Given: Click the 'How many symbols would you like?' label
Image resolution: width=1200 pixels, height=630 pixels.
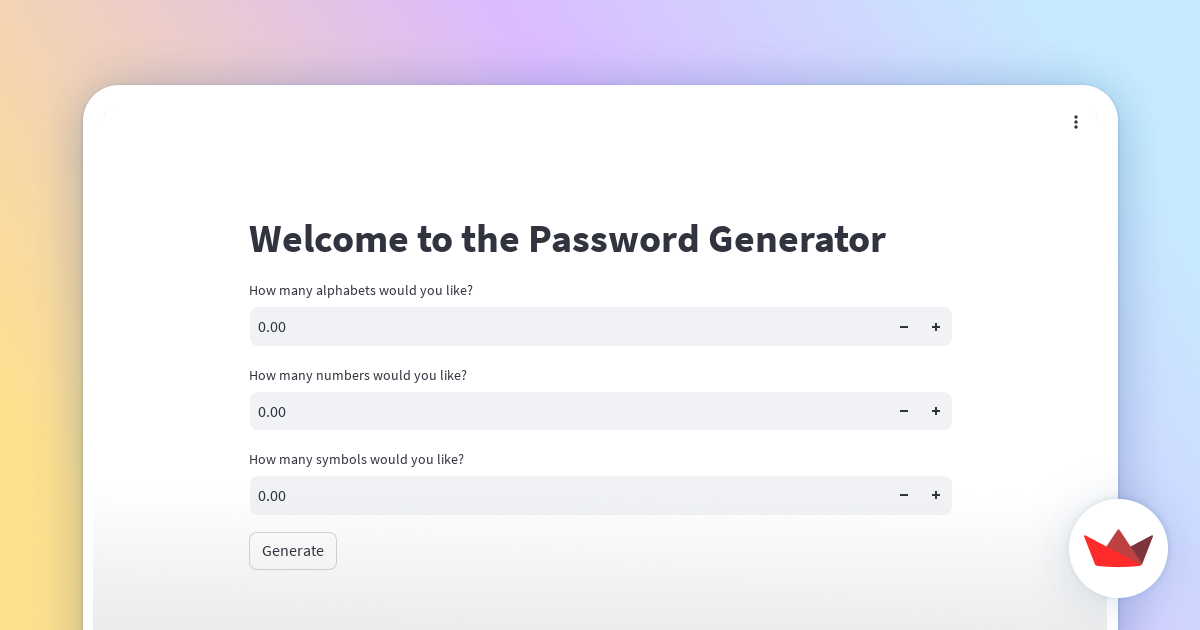Looking at the screenshot, I should coord(356,459).
